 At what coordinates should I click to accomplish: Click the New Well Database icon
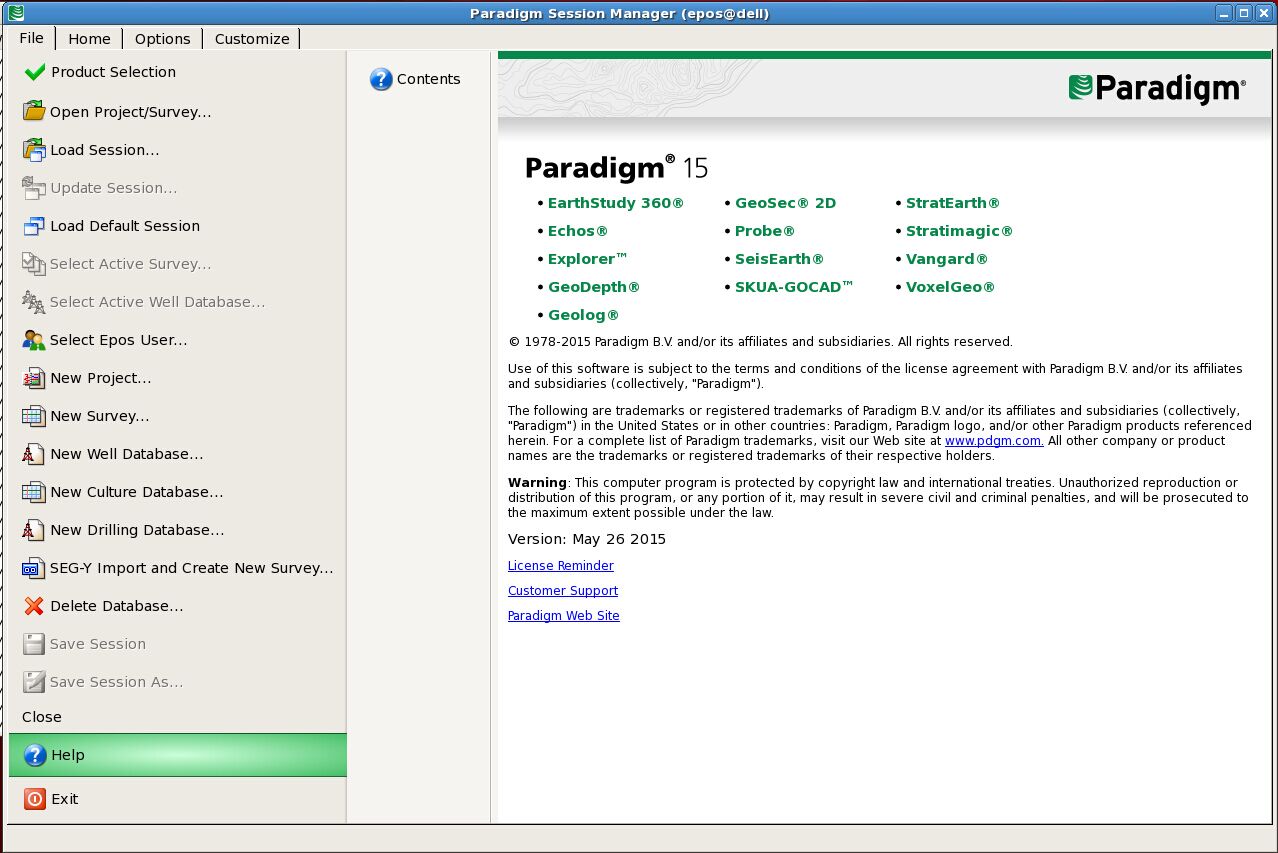click(x=34, y=454)
